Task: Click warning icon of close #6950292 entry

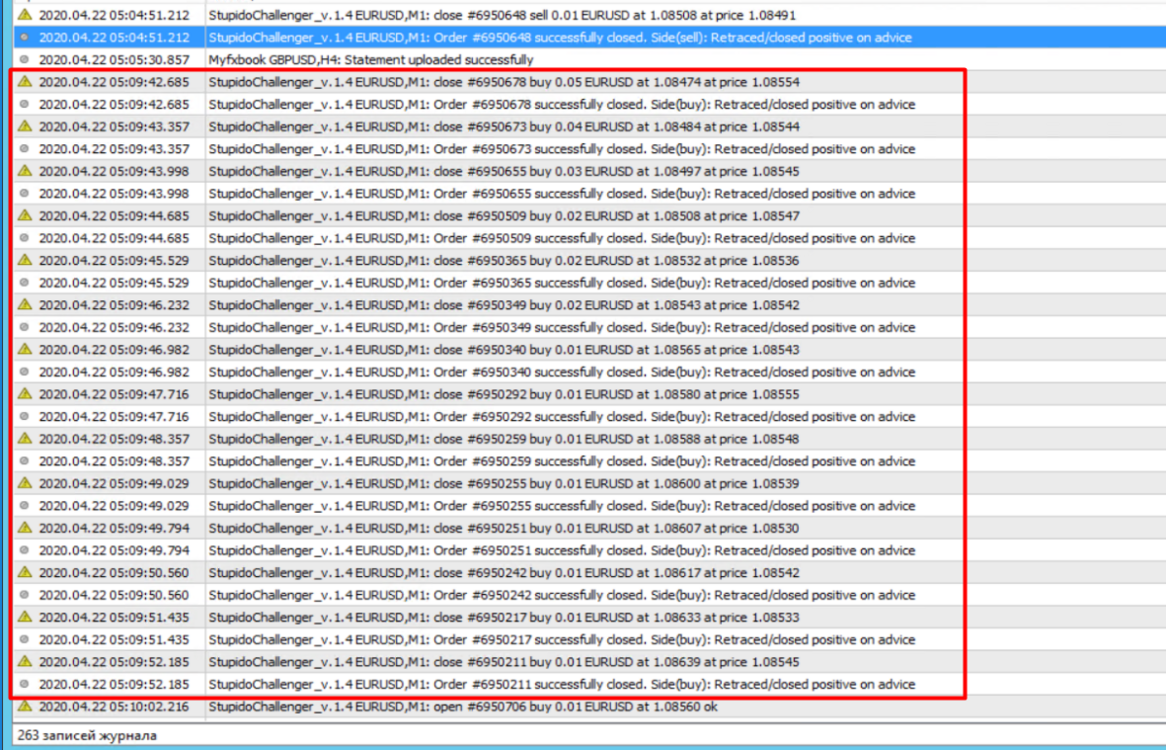Action: pos(25,394)
